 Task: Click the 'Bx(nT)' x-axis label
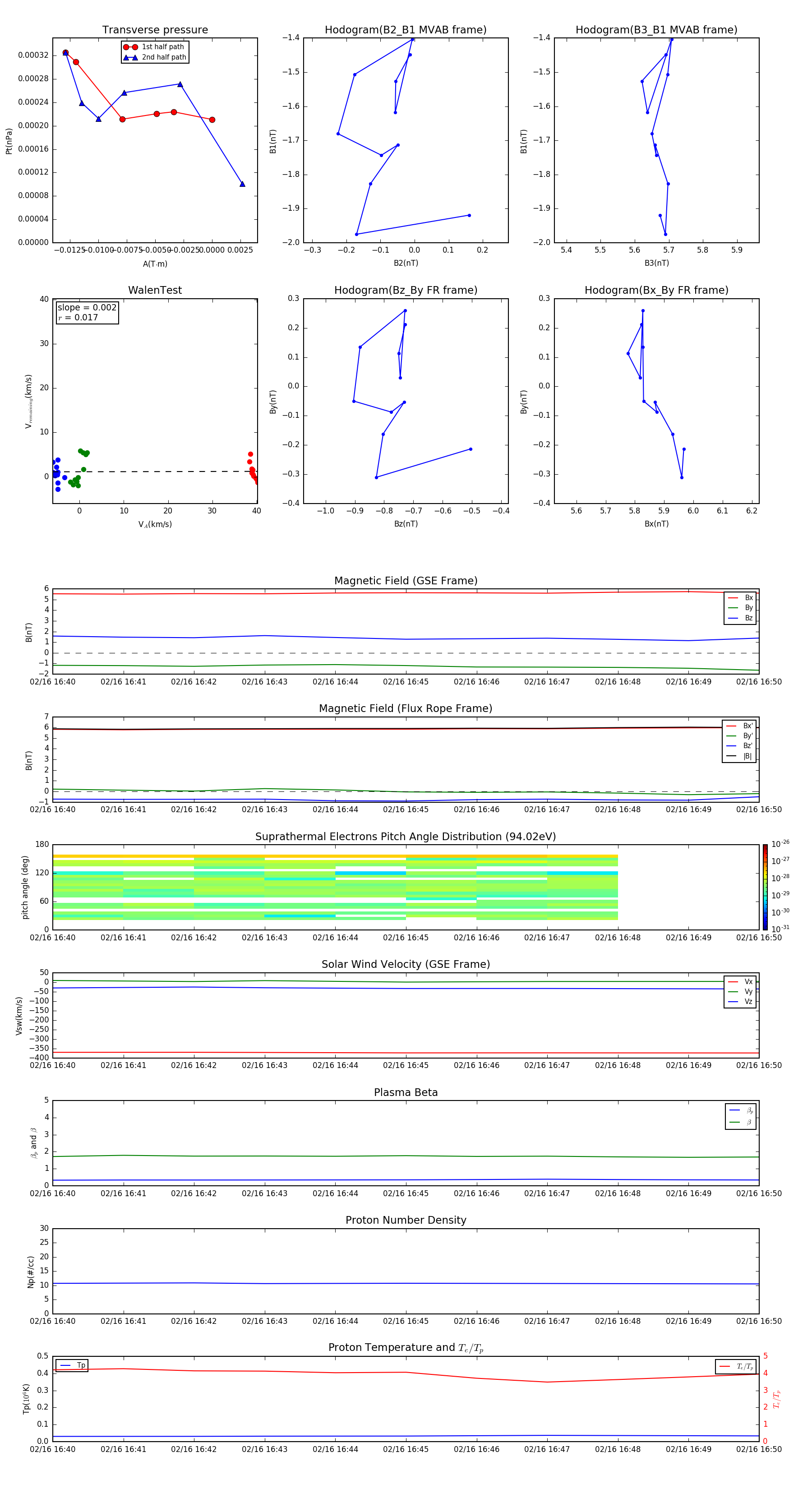(656, 524)
